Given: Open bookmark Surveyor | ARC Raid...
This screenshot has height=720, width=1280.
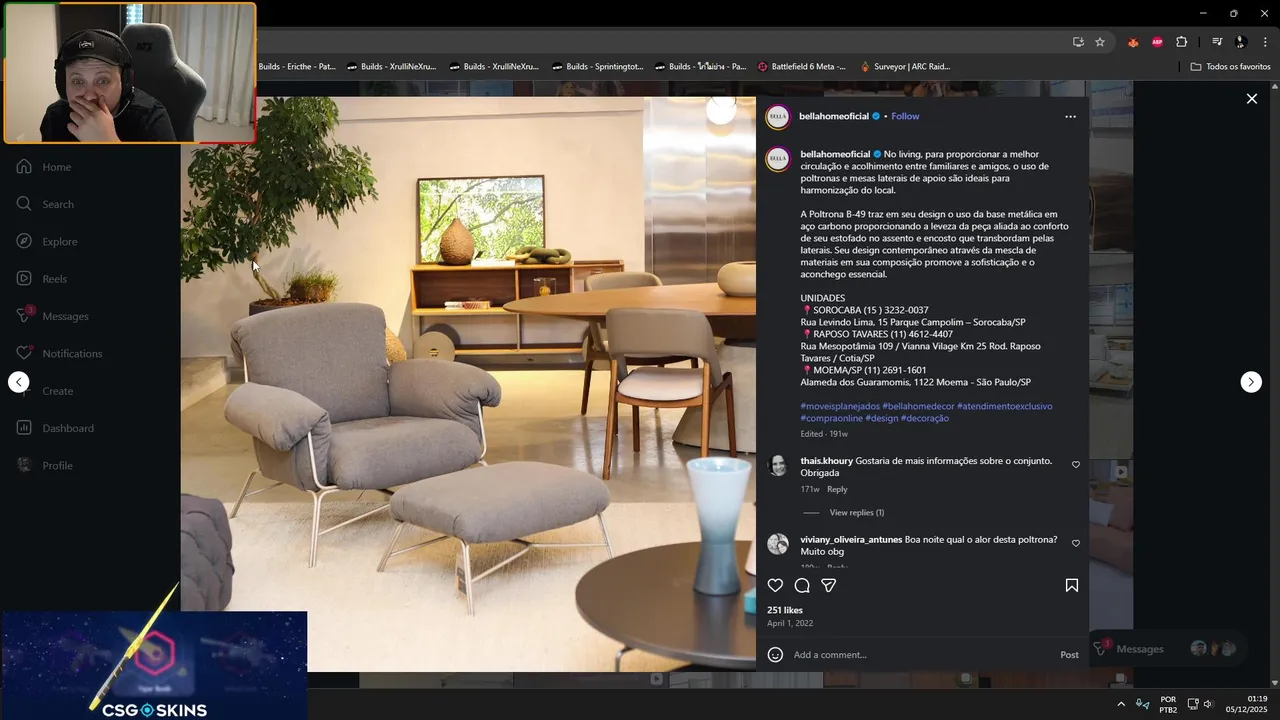Looking at the screenshot, I should click(x=905, y=67).
